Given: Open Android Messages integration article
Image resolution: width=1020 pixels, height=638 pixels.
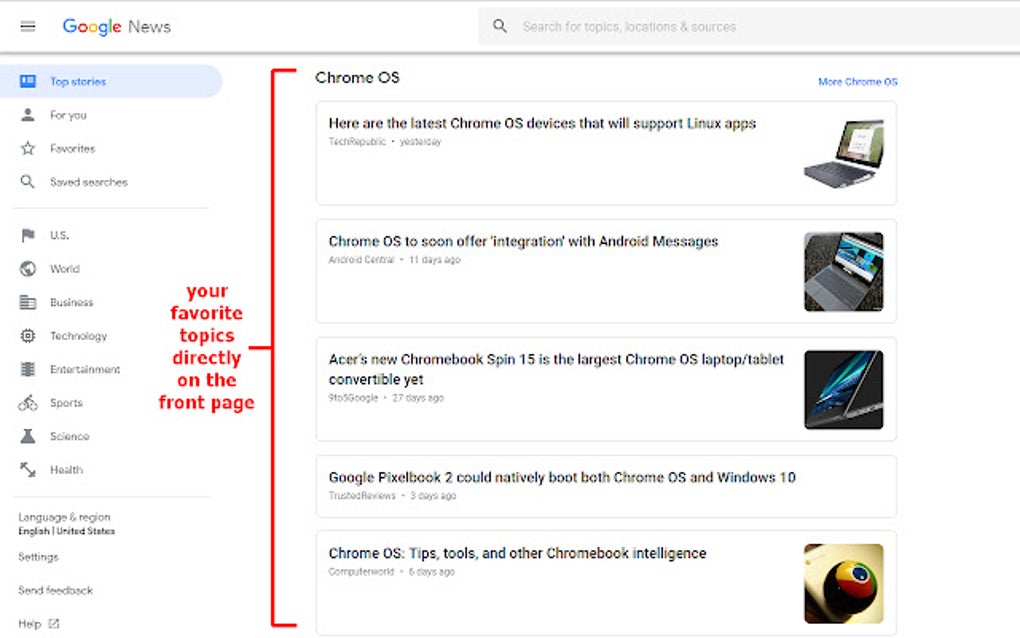Looking at the screenshot, I should (x=523, y=242).
